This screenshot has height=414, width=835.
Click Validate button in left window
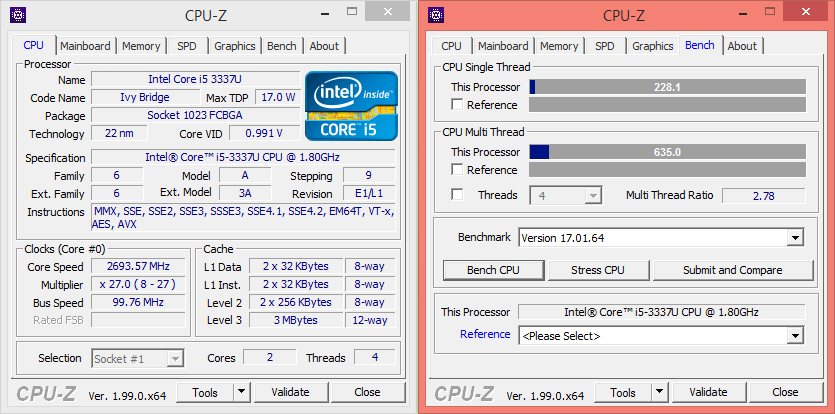290,393
